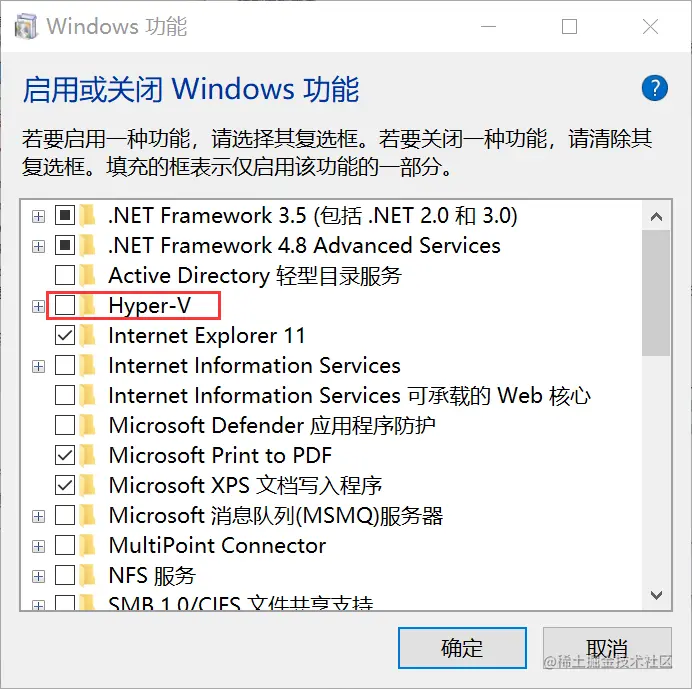The height and width of the screenshot is (689, 692).
Task: Click the NFS 服务 folder icon
Action: coord(89,575)
